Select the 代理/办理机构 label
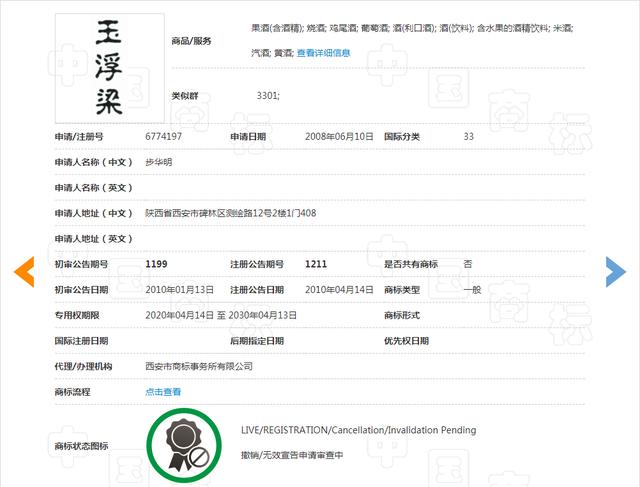This screenshot has height=487, width=640. (83, 366)
